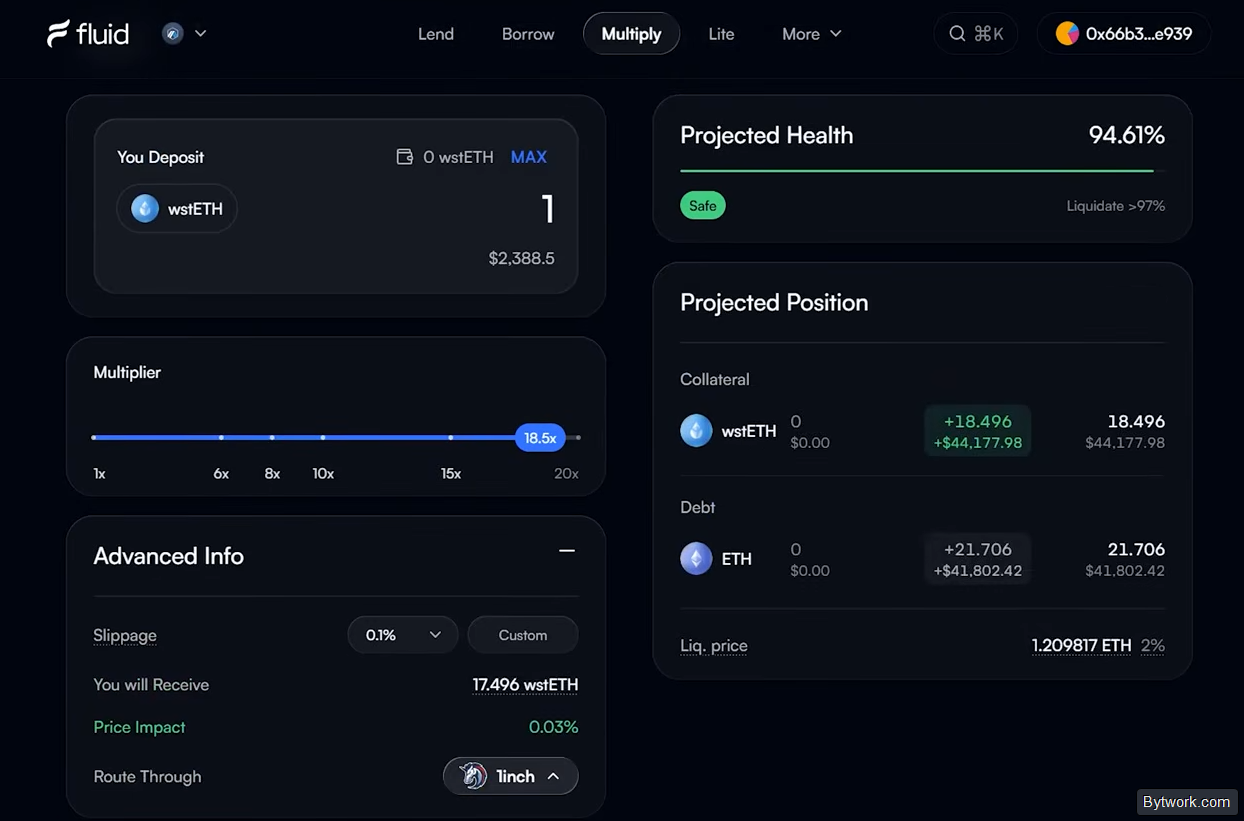
Task: Click the search magnifier icon
Action: tap(957, 34)
